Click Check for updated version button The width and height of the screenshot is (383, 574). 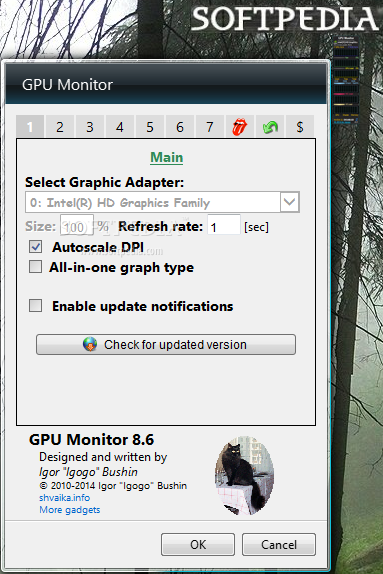pos(166,344)
